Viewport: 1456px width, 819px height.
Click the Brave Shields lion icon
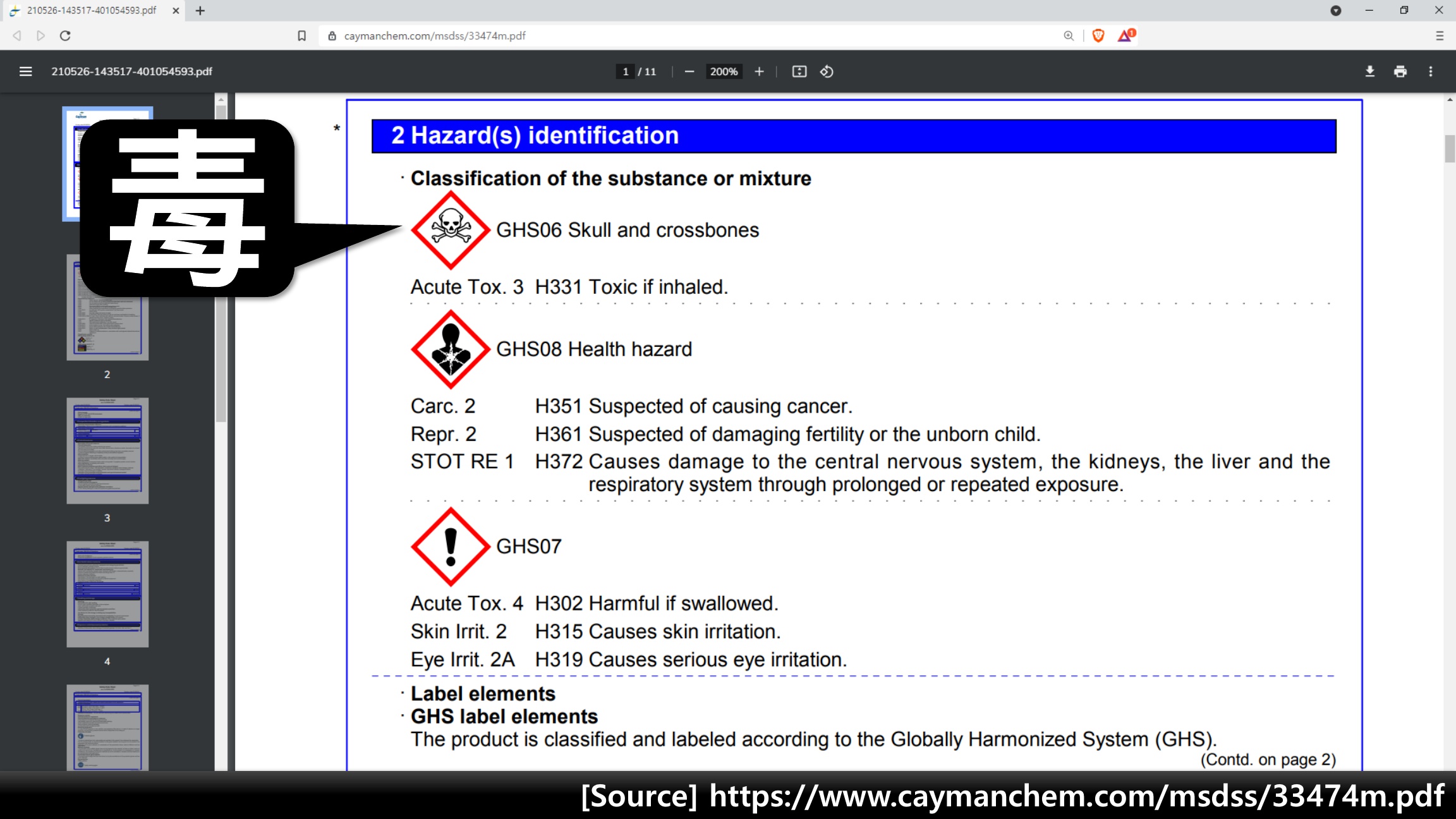[1098, 36]
